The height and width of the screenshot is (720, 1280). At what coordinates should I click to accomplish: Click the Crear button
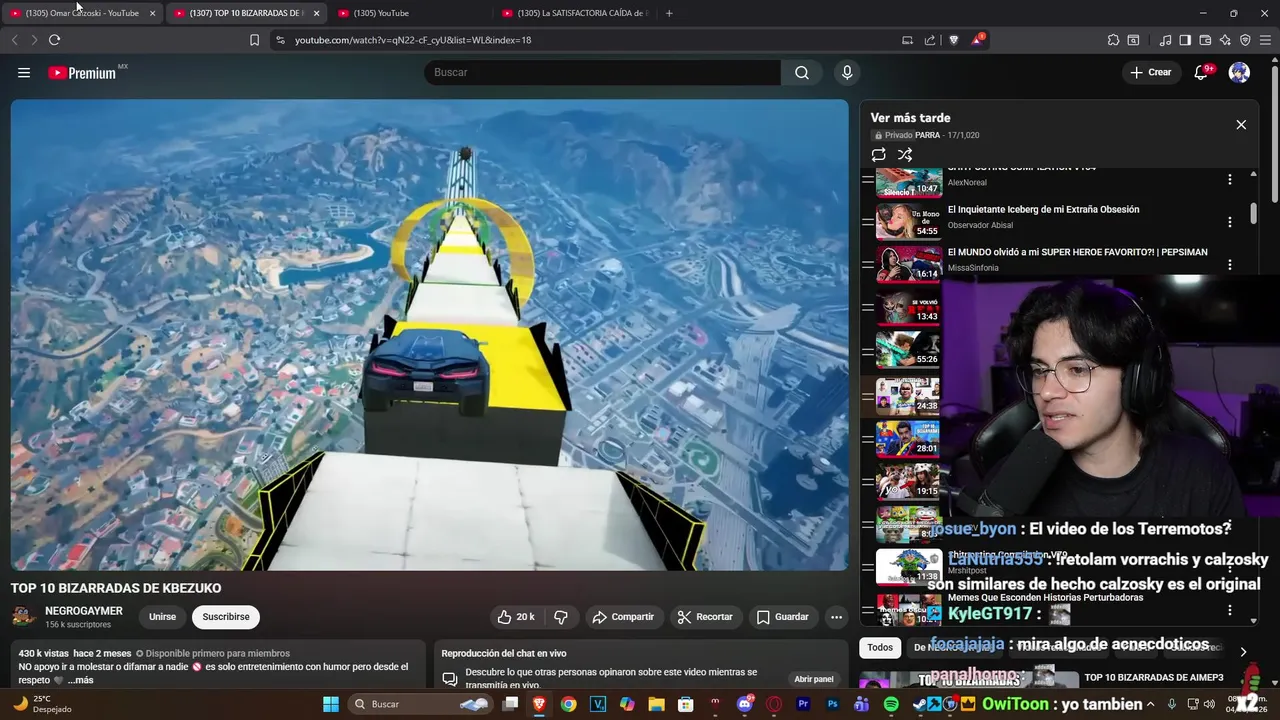[1151, 72]
